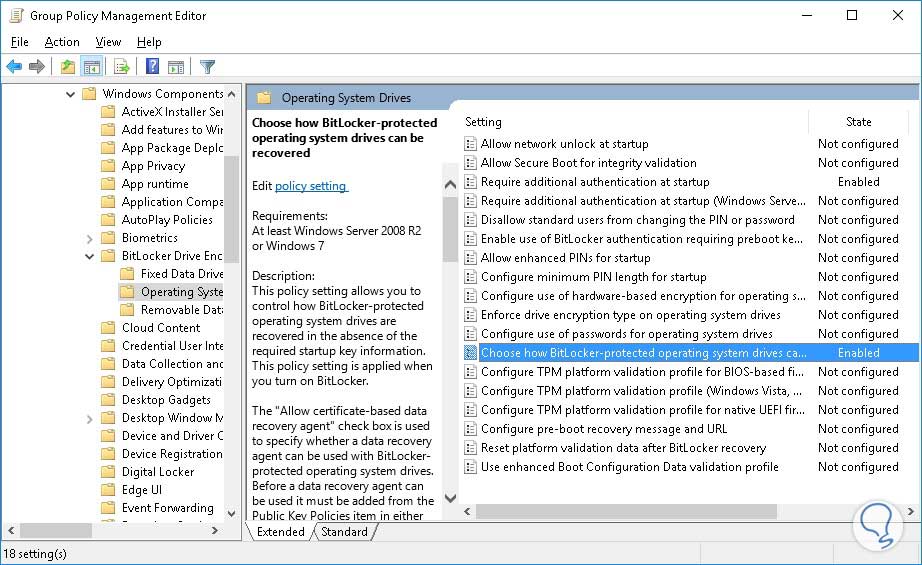
Task: Click the Back arrow toolbar icon
Action: 14,66
